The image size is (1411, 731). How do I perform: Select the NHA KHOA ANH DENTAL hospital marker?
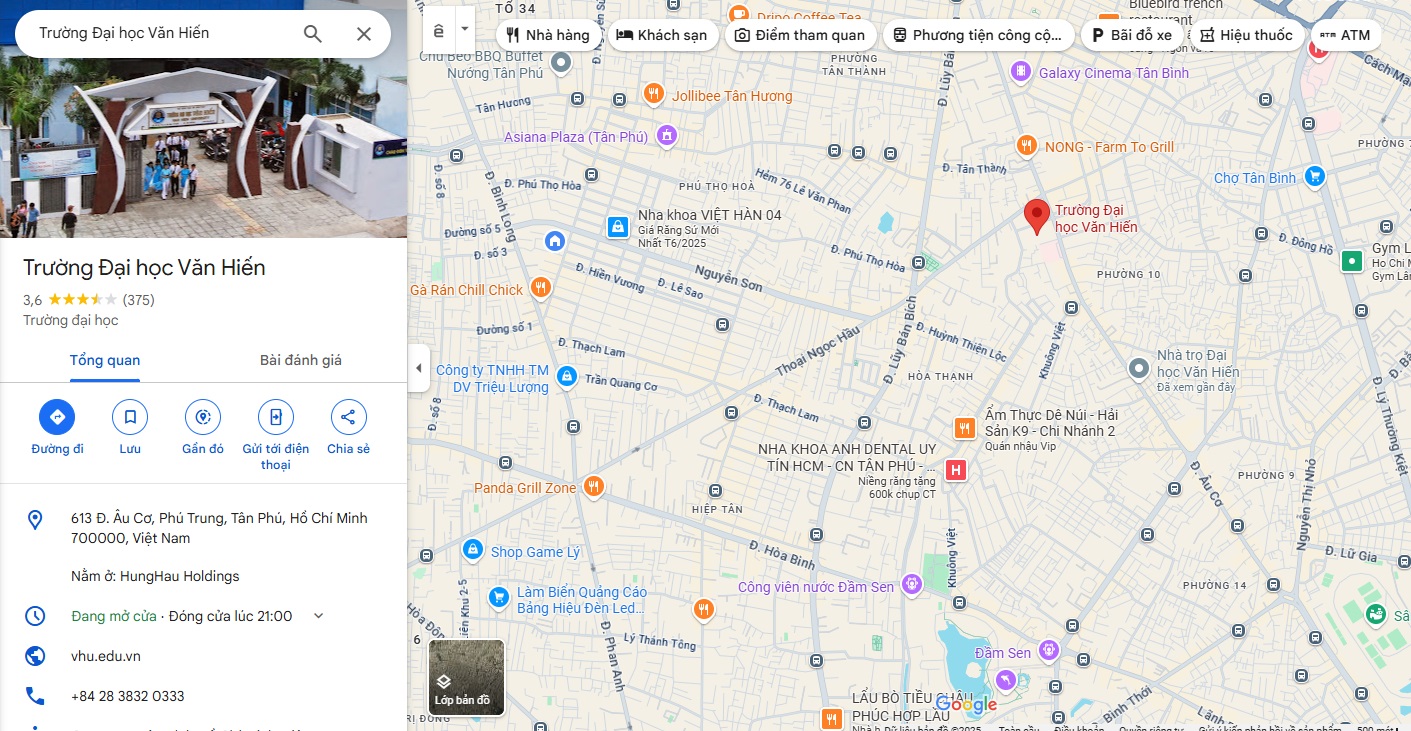pos(956,469)
